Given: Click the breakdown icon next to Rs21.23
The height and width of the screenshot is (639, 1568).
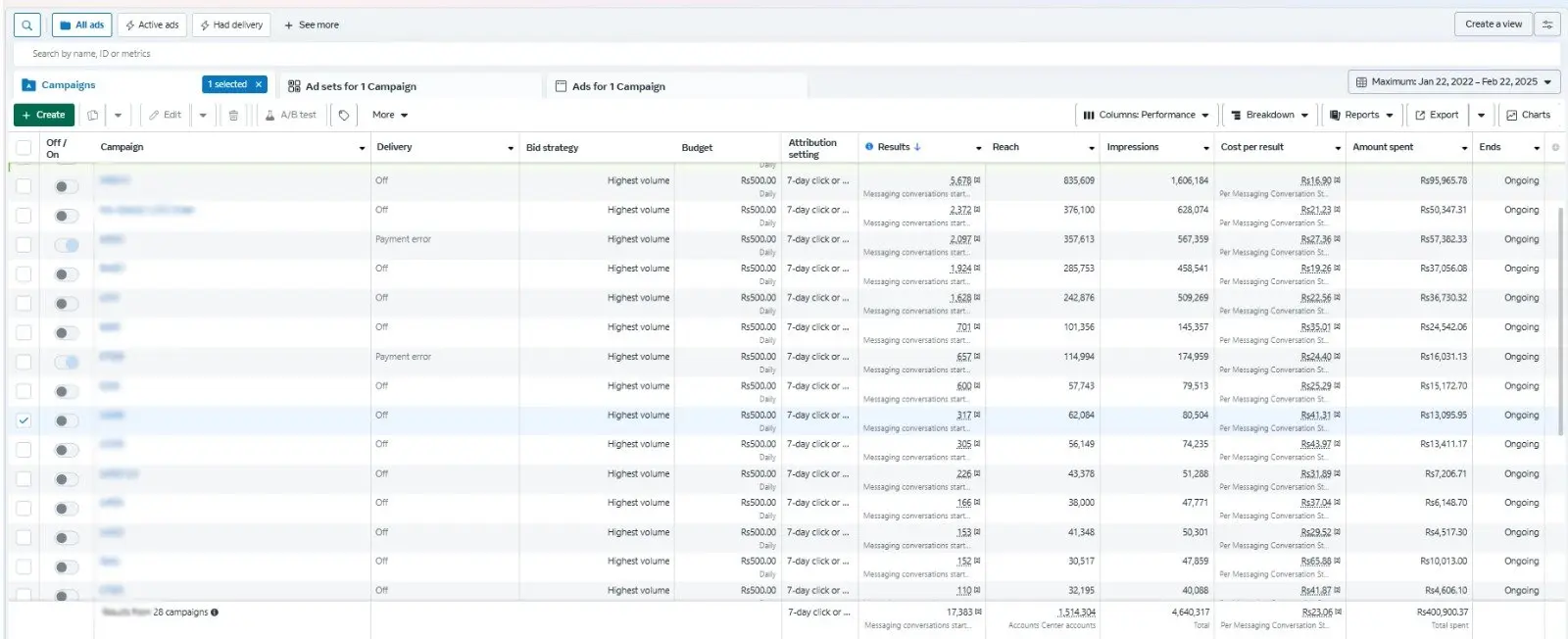Looking at the screenshot, I should point(1338,210).
